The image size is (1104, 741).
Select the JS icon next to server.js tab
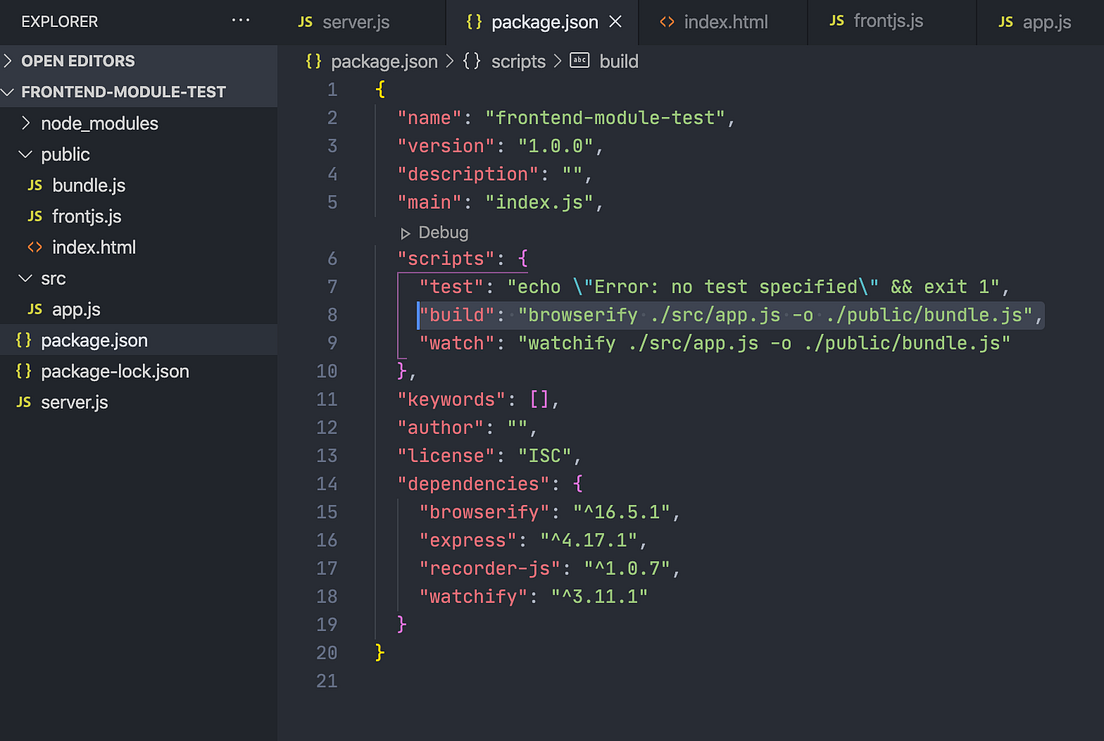(303, 21)
